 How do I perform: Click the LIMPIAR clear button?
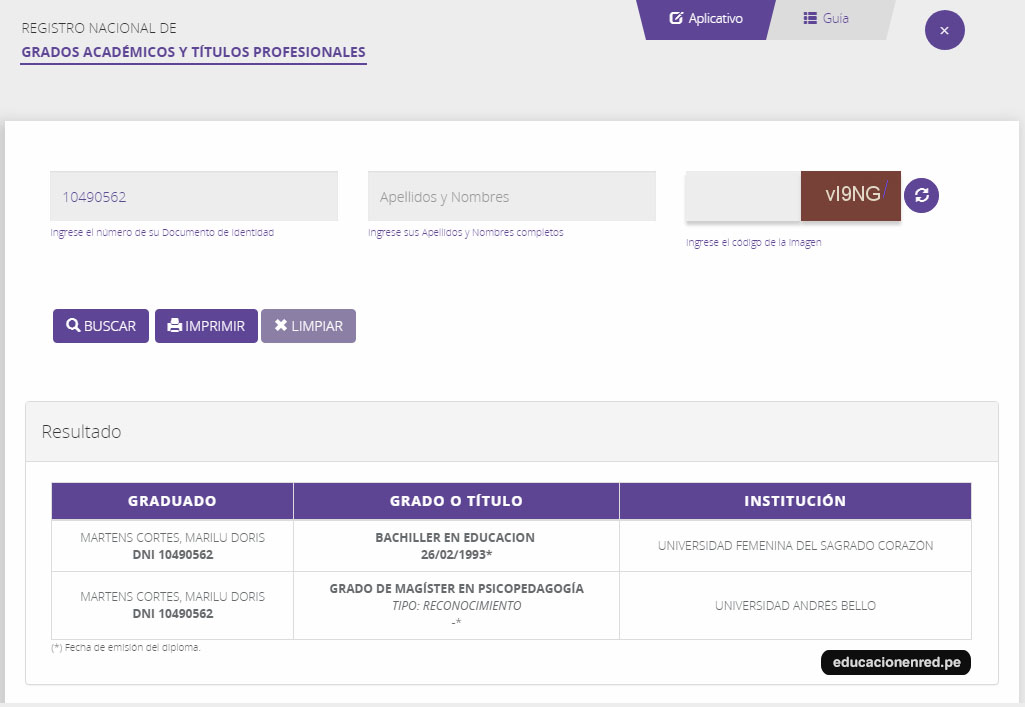(308, 325)
